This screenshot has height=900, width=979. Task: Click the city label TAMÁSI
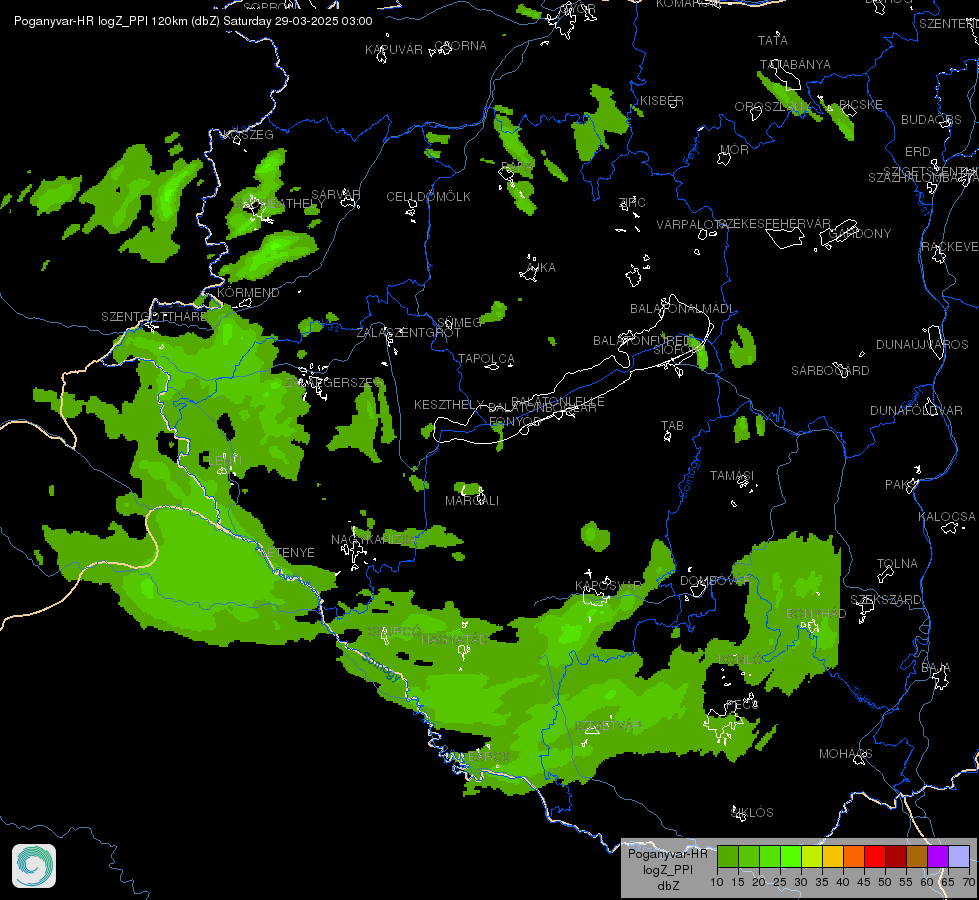pos(732,476)
